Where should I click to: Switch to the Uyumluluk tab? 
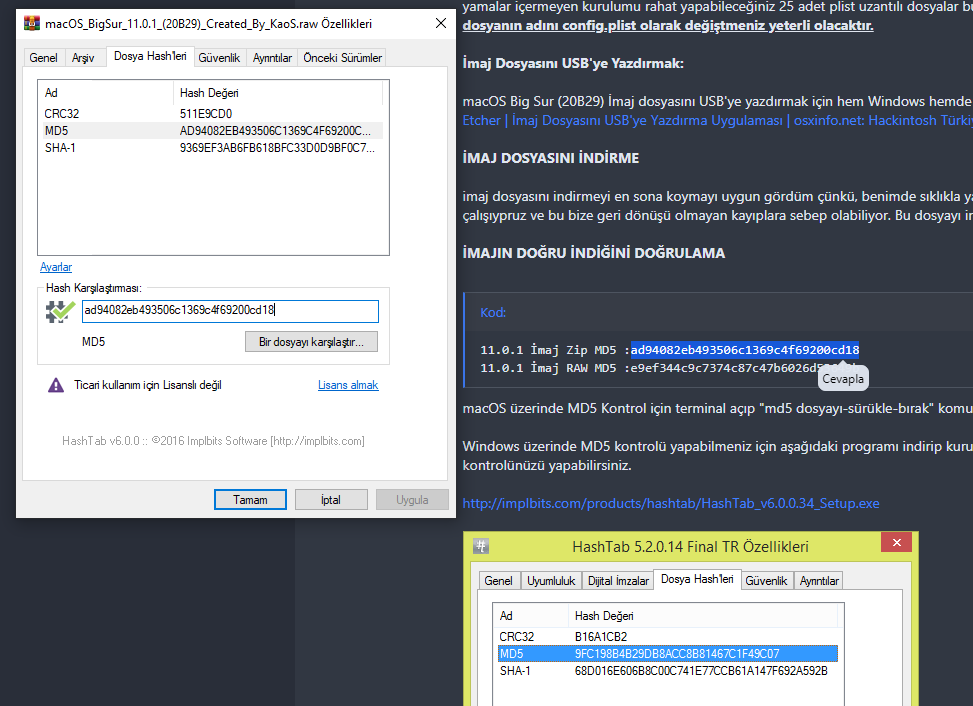(x=551, y=581)
